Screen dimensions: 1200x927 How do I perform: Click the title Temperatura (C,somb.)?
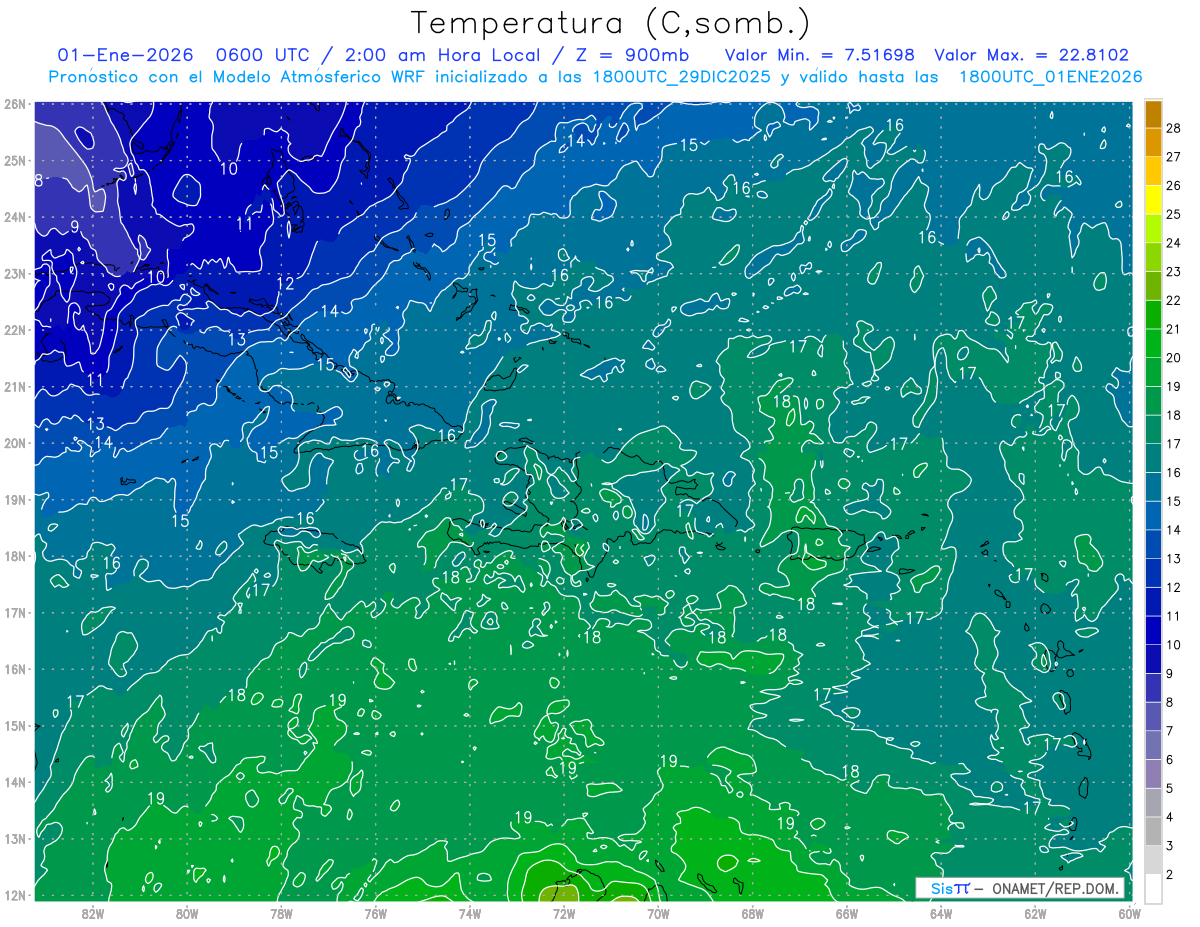click(610, 23)
